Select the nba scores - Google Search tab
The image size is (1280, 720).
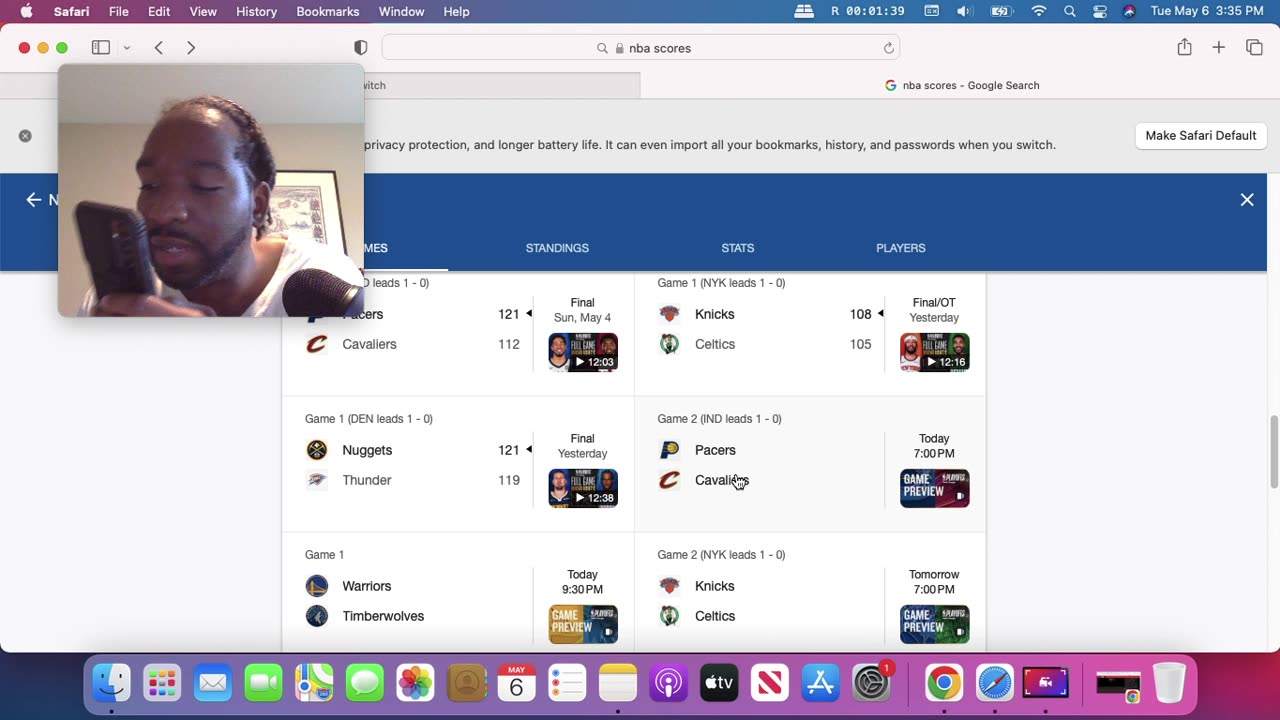point(961,85)
